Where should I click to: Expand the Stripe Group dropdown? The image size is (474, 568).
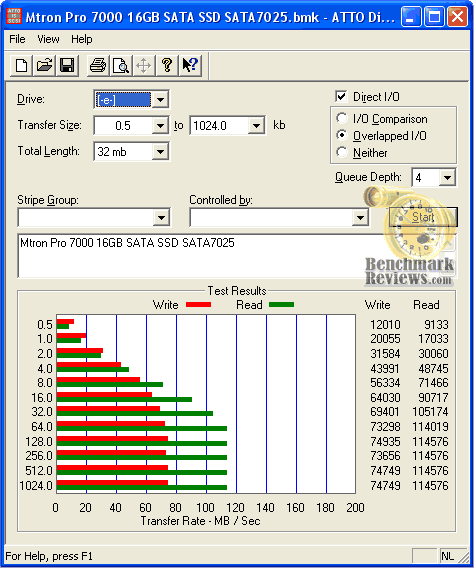click(162, 218)
